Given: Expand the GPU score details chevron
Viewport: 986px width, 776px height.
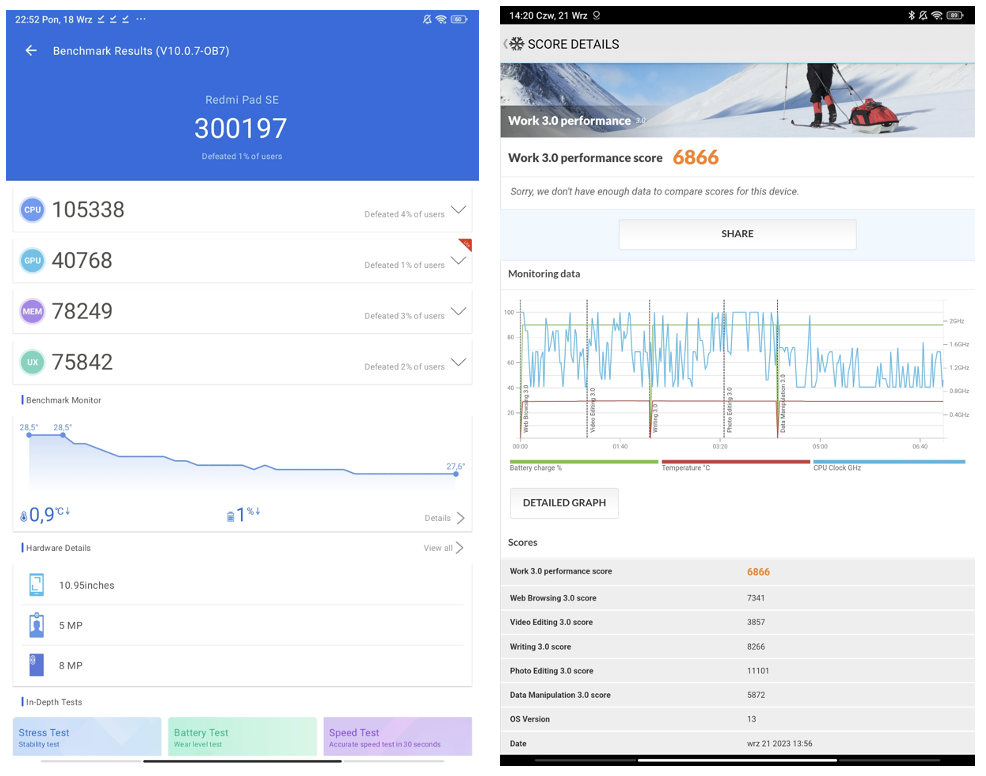Looking at the screenshot, I should (458, 260).
